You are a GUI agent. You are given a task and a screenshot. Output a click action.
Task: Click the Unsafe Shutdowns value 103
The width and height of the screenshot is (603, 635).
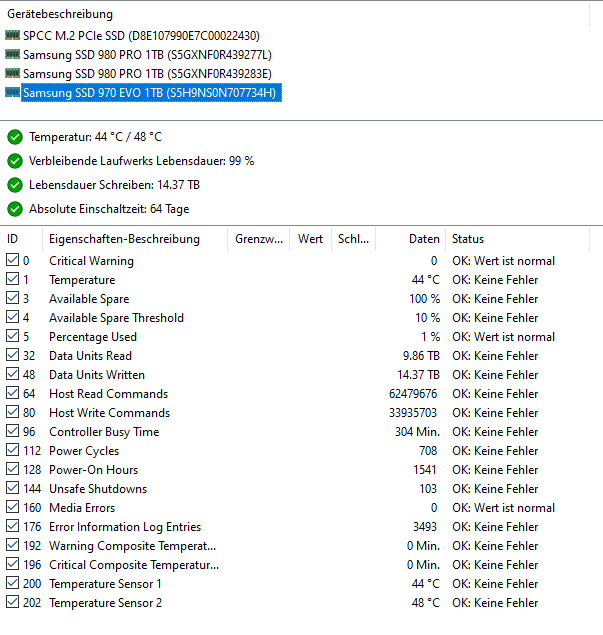click(428, 489)
